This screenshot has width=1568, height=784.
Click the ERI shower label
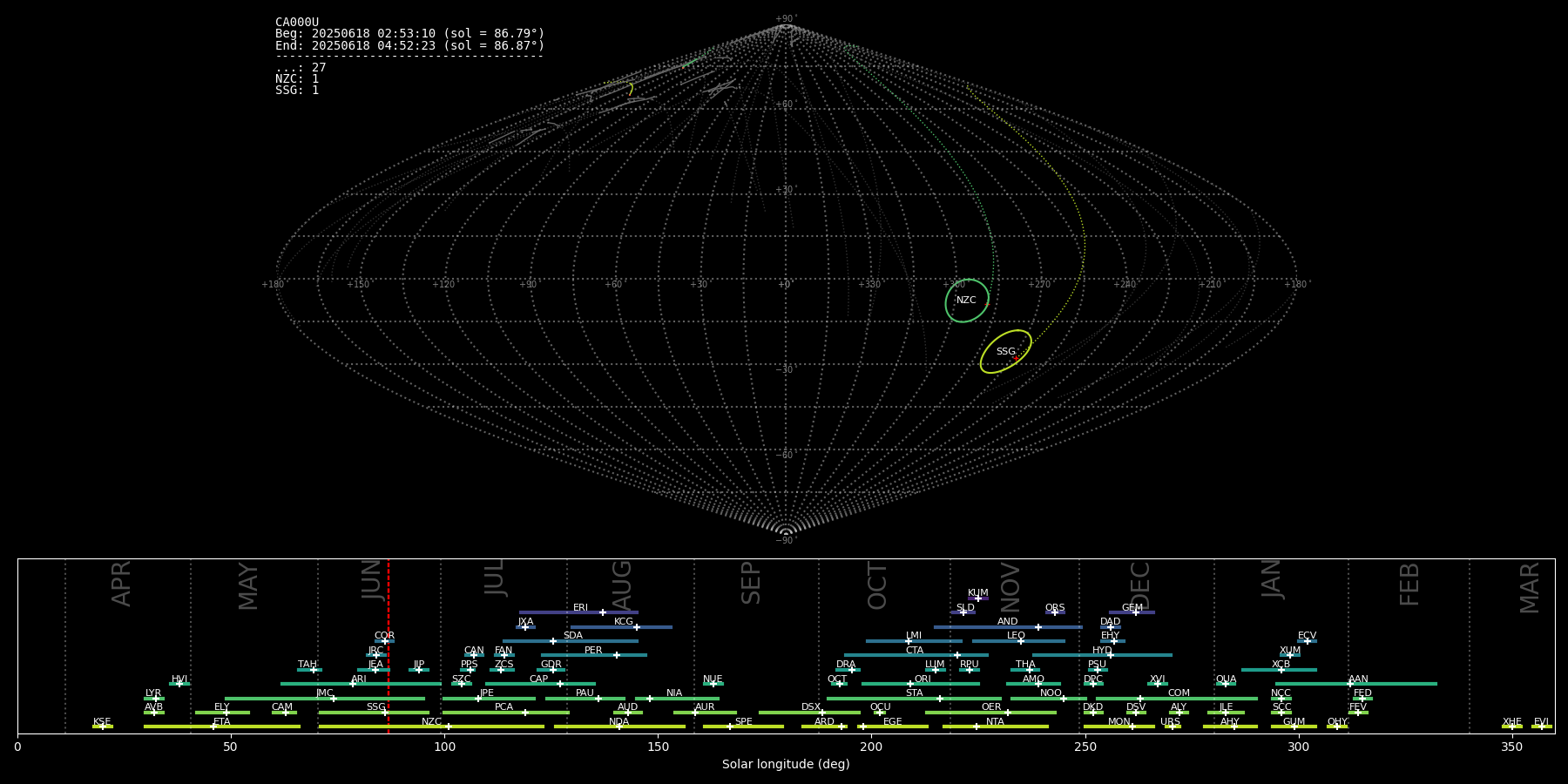580,608
